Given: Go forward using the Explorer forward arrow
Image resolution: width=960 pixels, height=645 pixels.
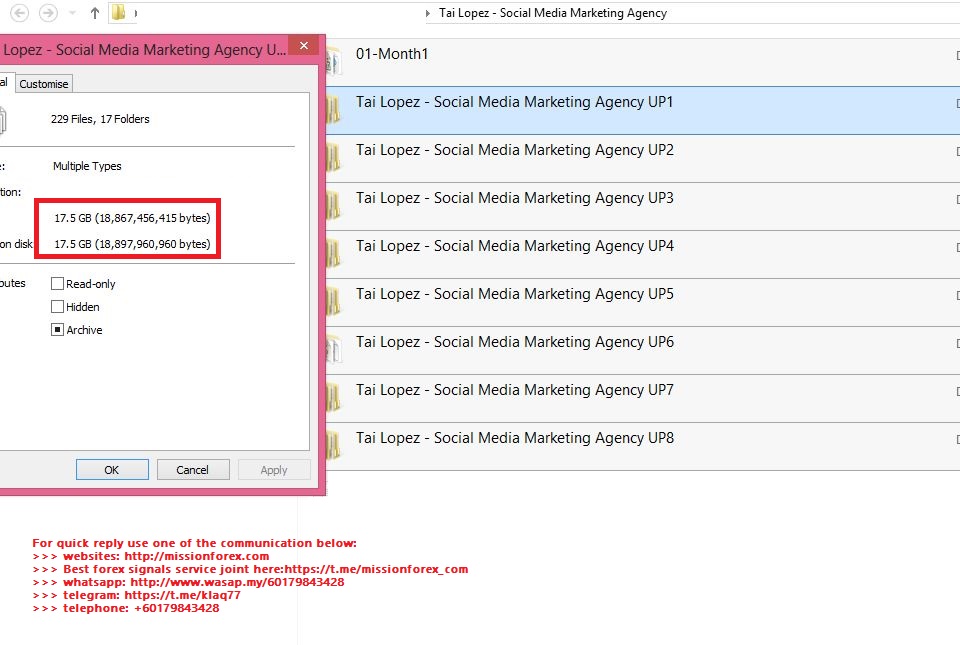Looking at the screenshot, I should [48, 13].
